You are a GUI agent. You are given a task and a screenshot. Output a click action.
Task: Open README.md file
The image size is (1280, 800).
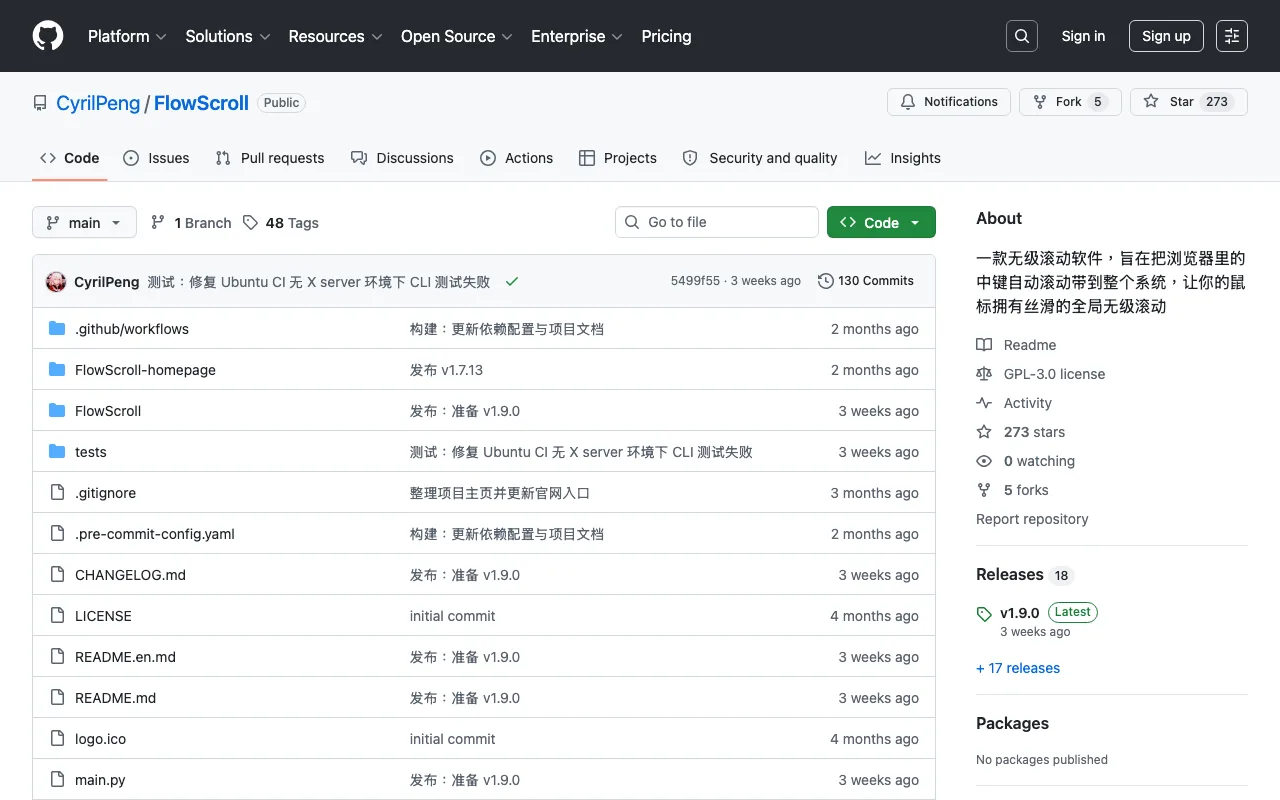[x=115, y=698]
